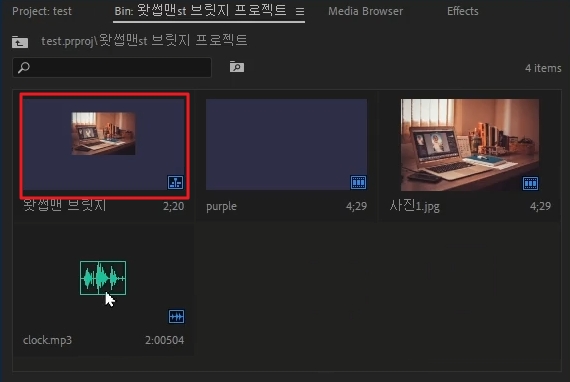Viewport: 570px width, 382px height.
Task: Click the video badge on 사진1.jpg
Action: [530, 183]
